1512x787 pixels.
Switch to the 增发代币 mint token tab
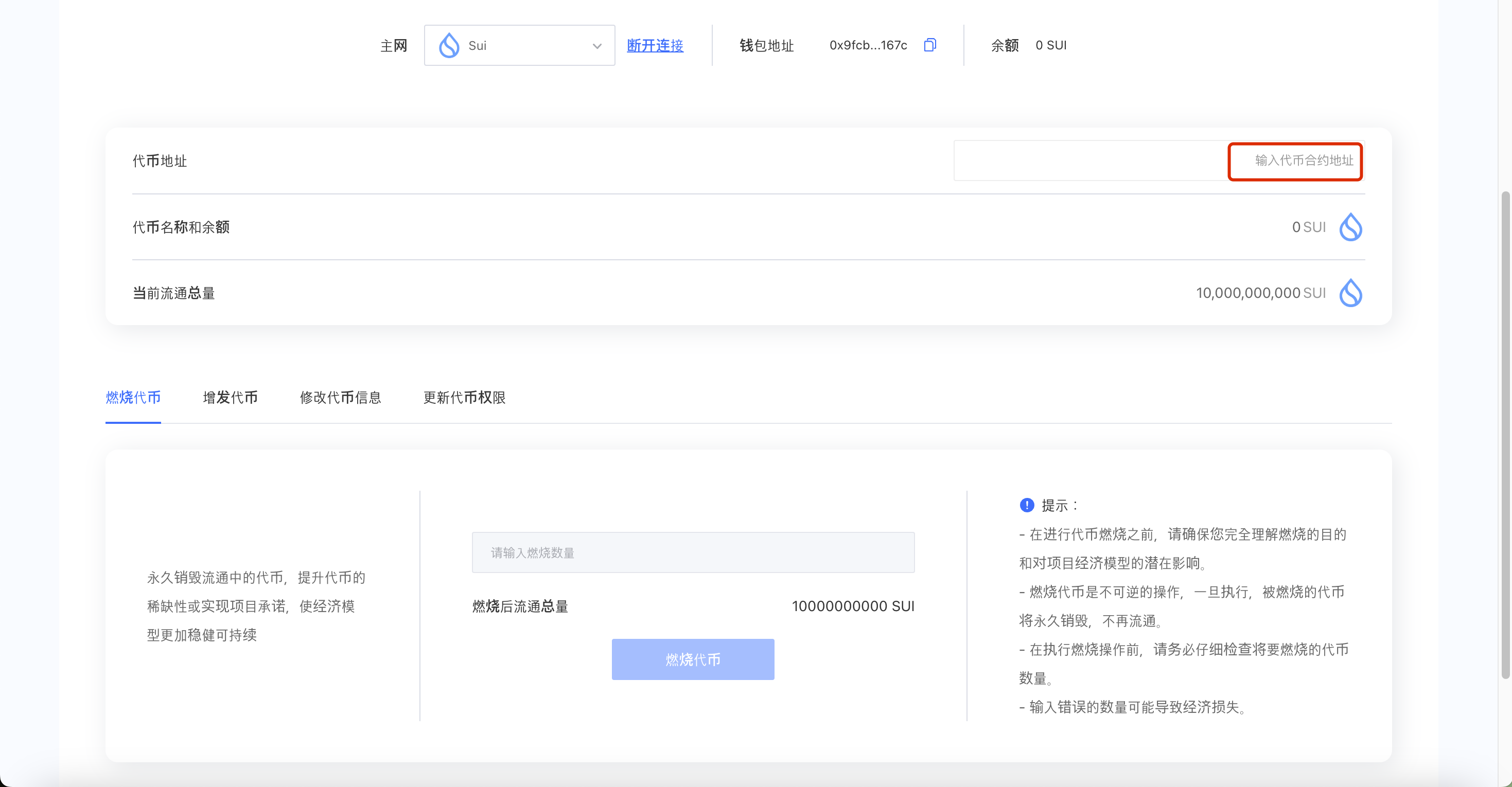tap(230, 397)
